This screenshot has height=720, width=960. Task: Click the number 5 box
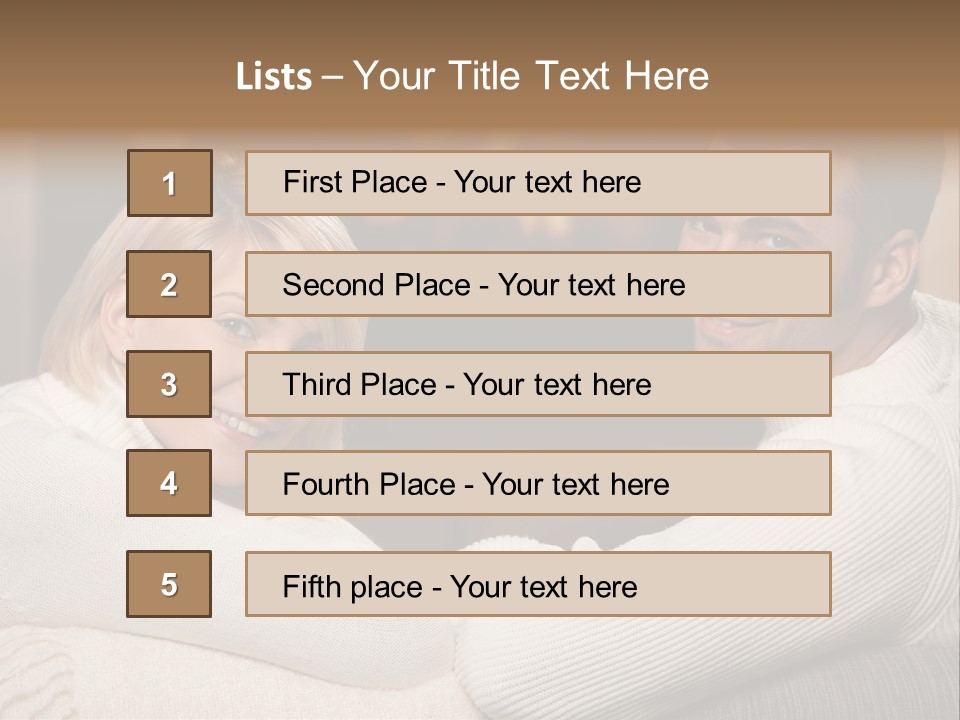tap(169, 584)
